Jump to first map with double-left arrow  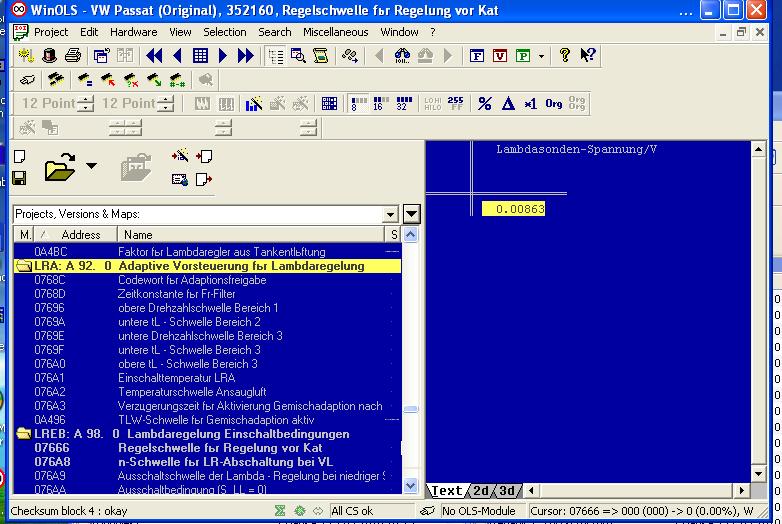point(154,55)
